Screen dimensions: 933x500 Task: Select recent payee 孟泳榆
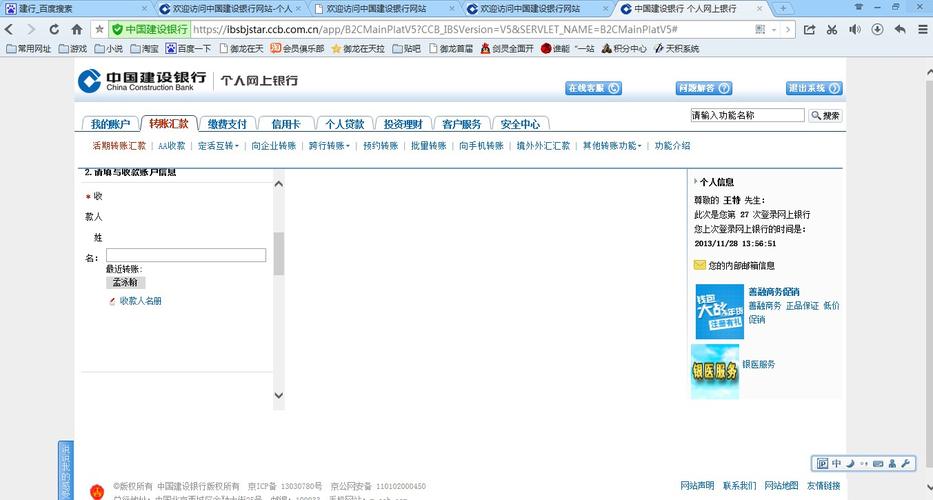(x=125, y=282)
